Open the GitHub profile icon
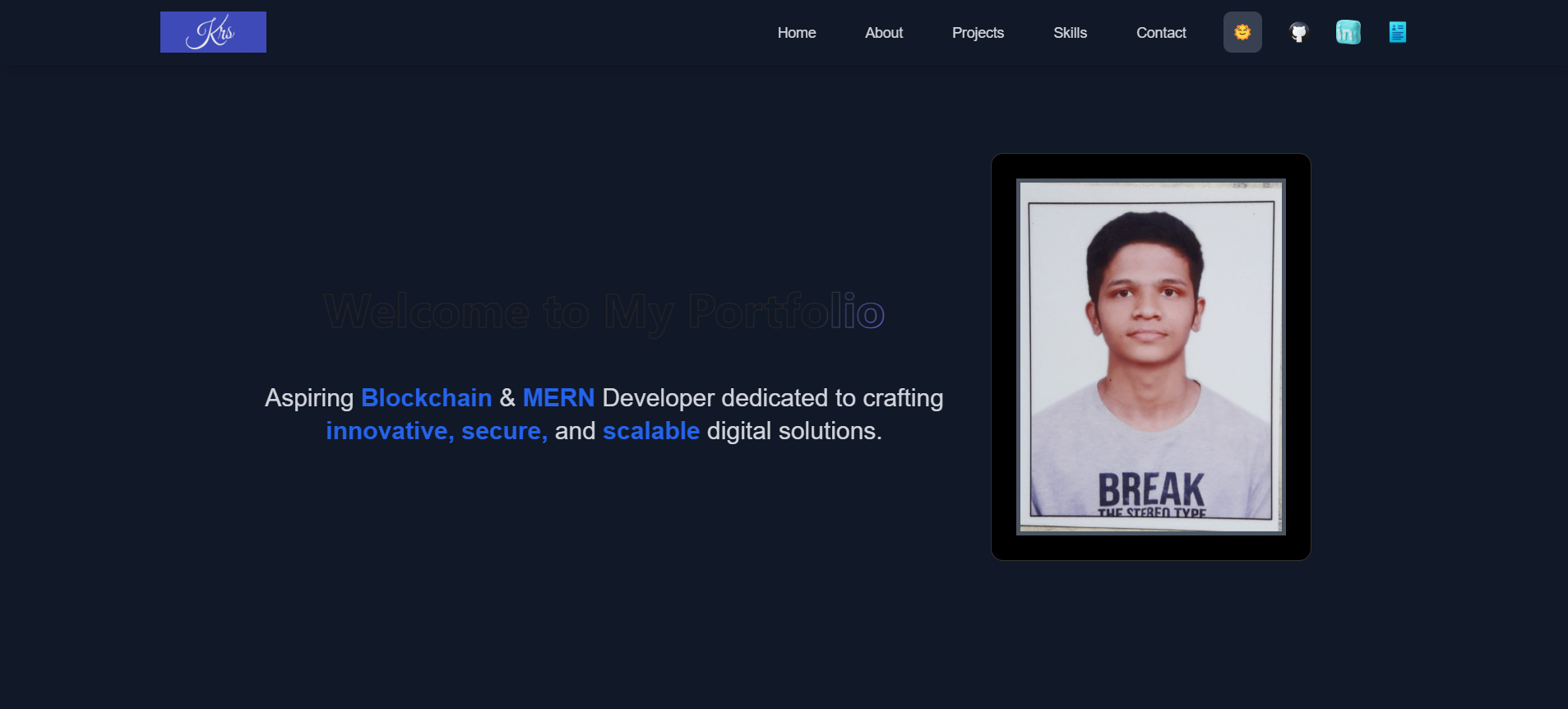 pos(1298,32)
